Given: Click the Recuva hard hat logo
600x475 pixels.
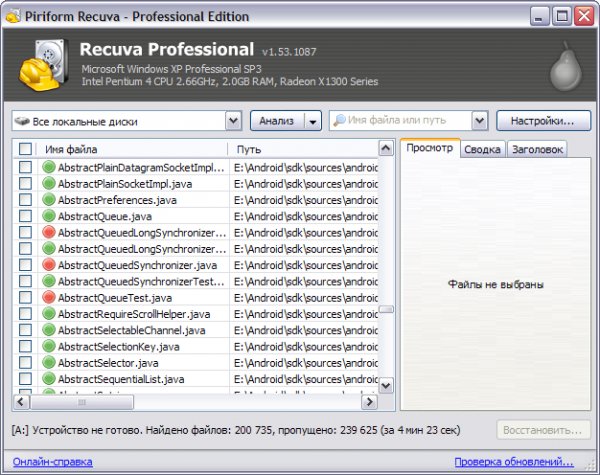Looking at the screenshot, I should (43, 65).
